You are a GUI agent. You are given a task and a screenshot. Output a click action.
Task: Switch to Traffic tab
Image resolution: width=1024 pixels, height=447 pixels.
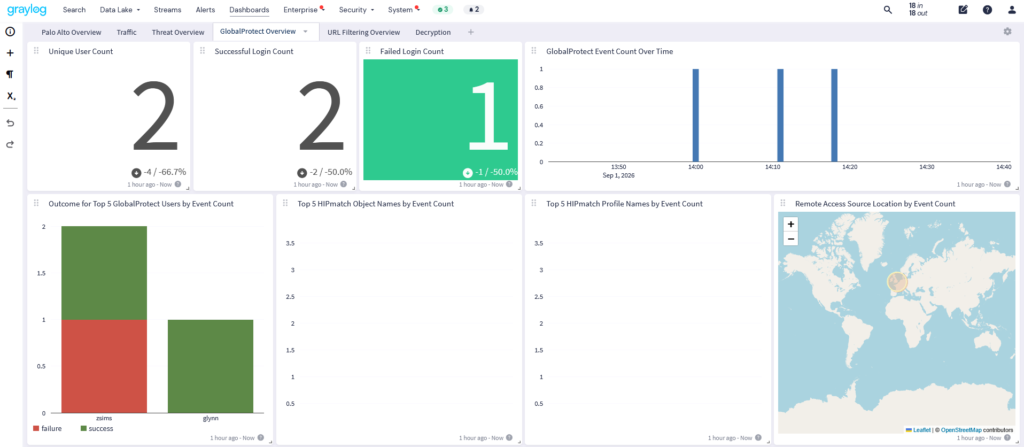click(x=127, y=32)
